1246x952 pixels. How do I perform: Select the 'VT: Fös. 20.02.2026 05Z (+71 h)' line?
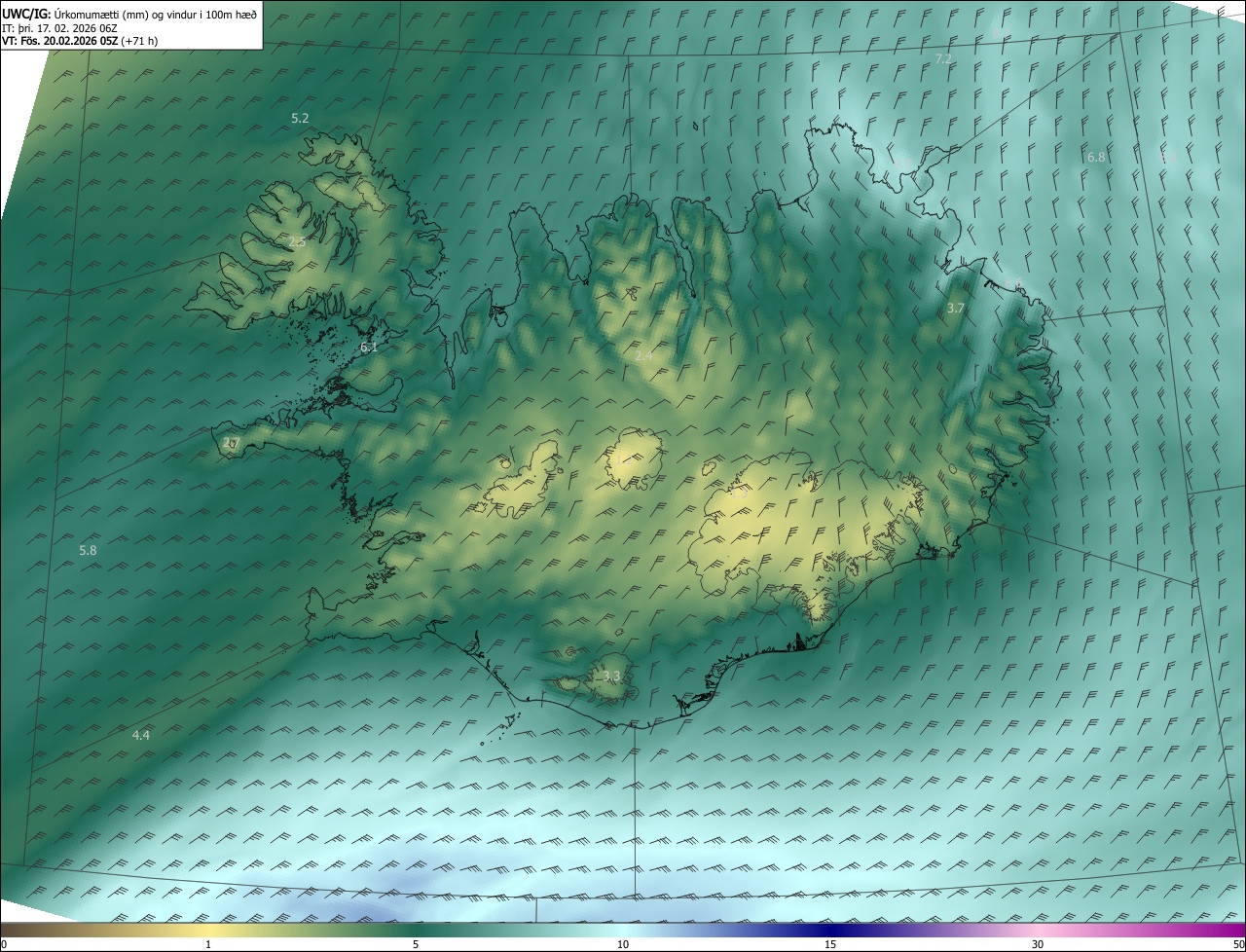click(x=80, y=41)
